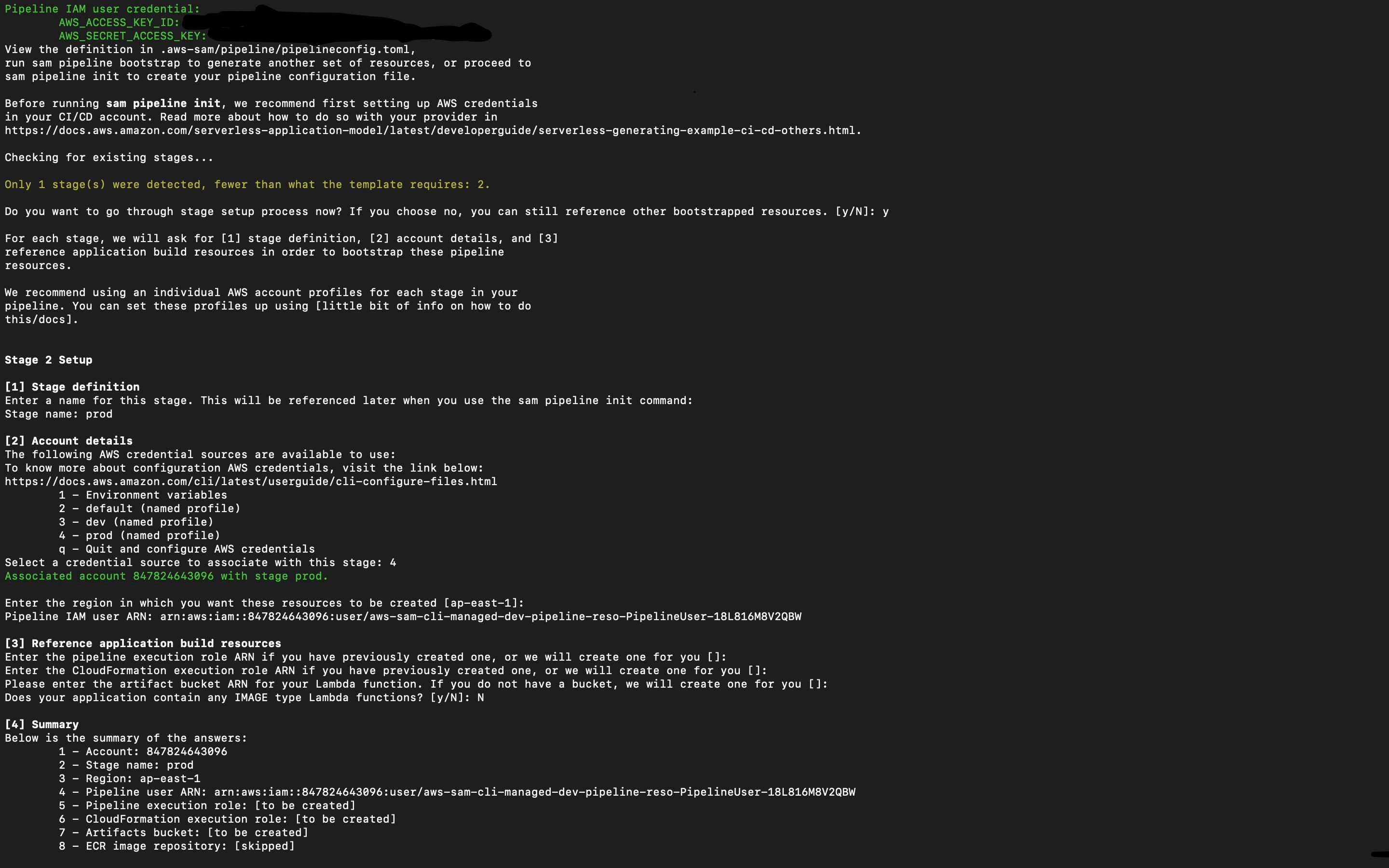This screenshot has height=868, width=1389.
Task: Select the 'Environment variables' credential option line
Action: tap(143, 495)
